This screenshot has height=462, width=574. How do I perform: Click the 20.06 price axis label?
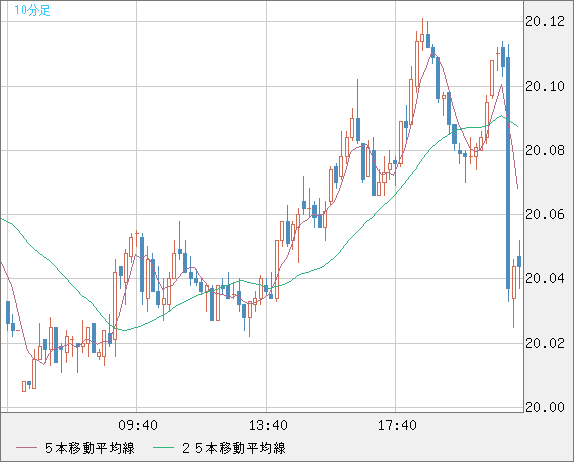point(545,214)
